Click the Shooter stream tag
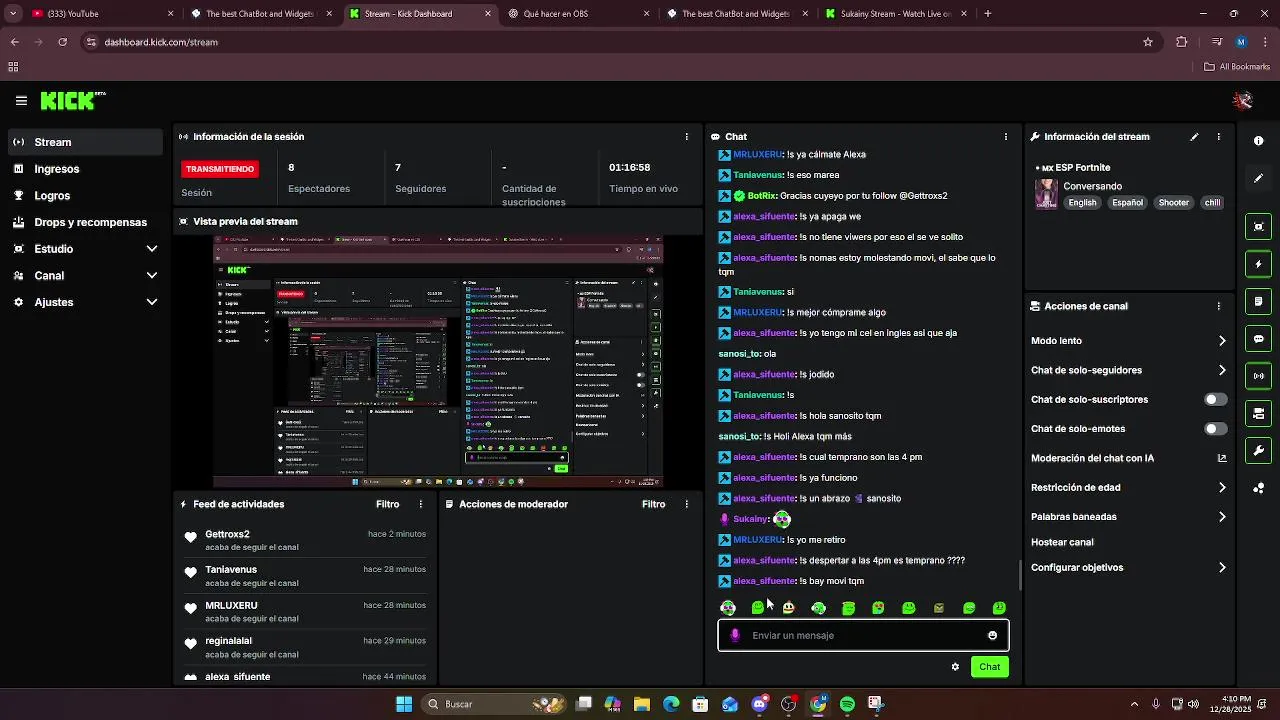 click(x=1173, y=203)
